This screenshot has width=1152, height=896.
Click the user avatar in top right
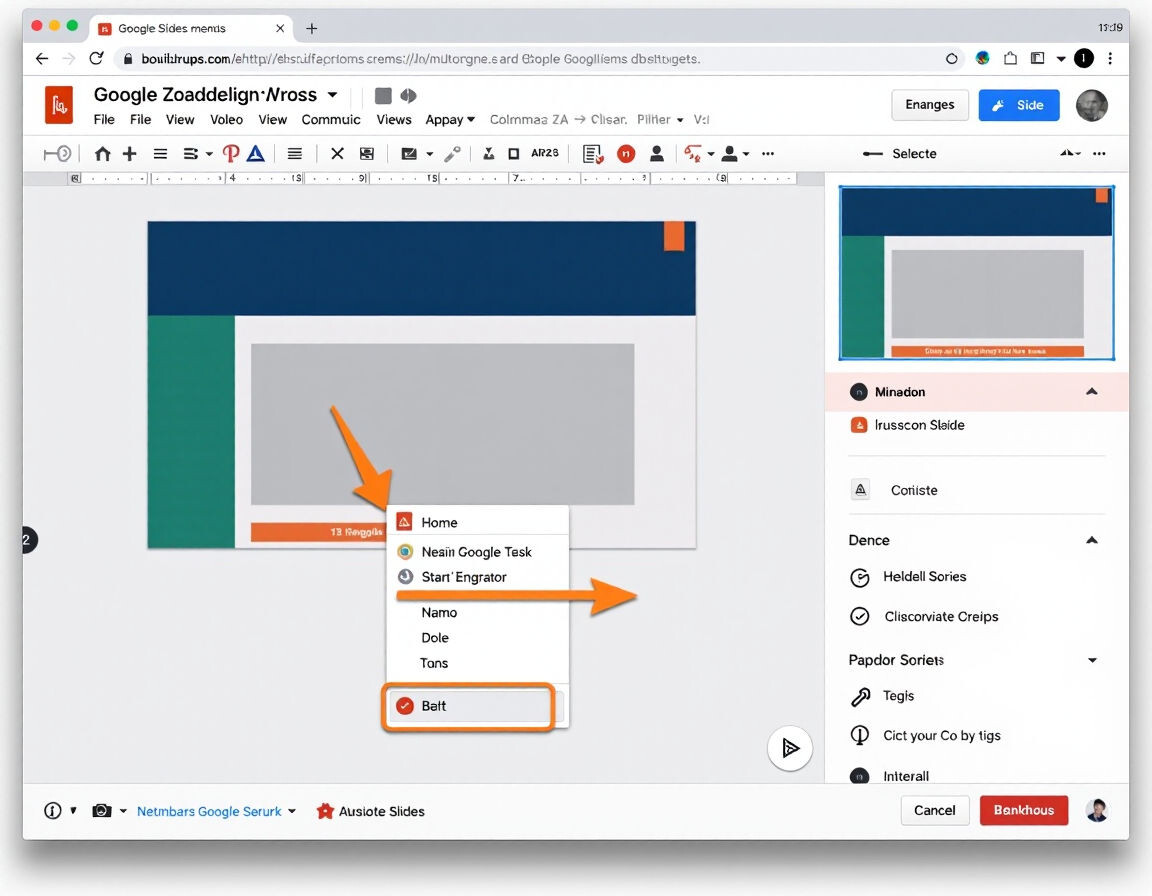[x=1091, y=105]
